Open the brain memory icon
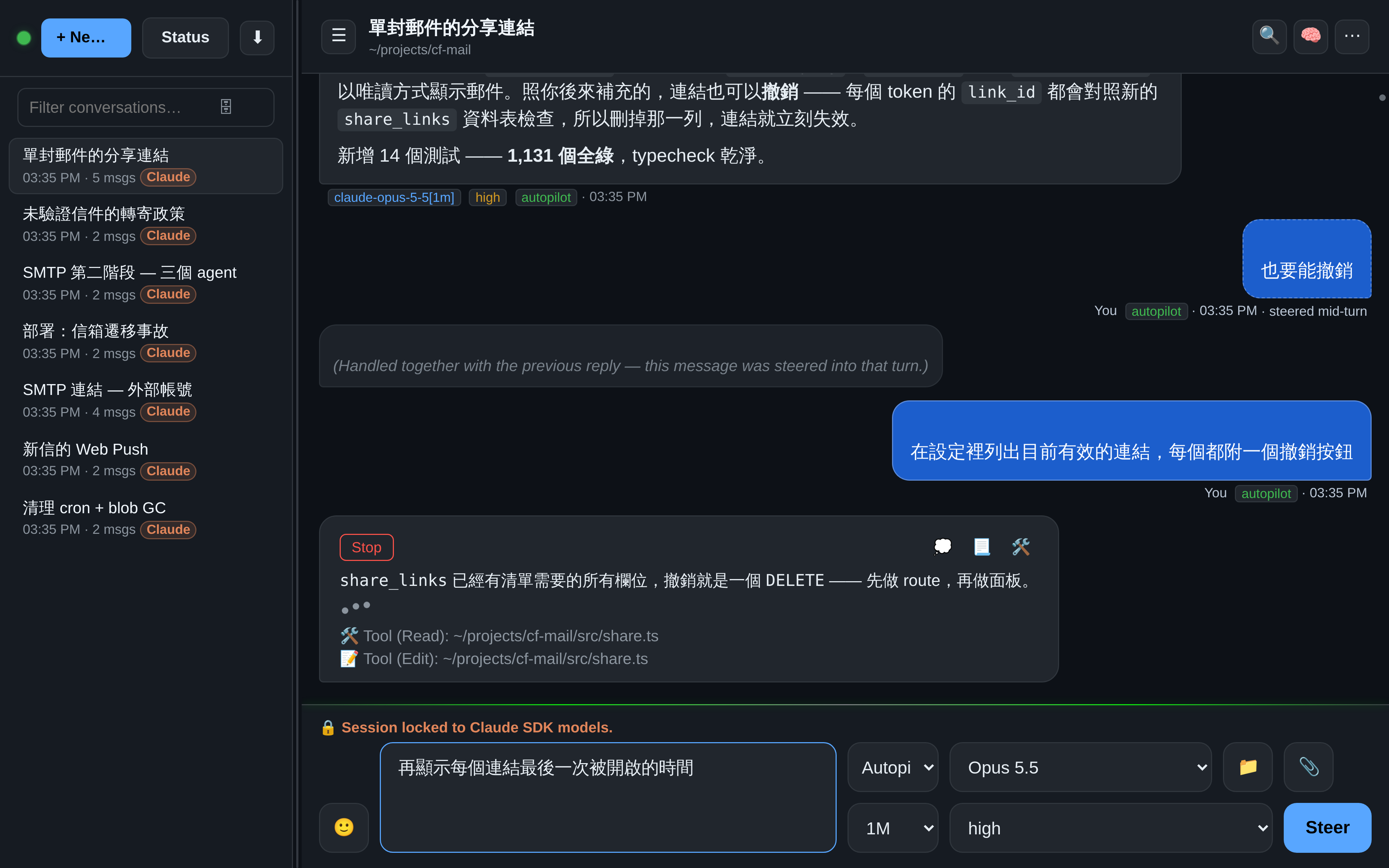Screen dimensions: 1389x868 (x=1311, y=36)
